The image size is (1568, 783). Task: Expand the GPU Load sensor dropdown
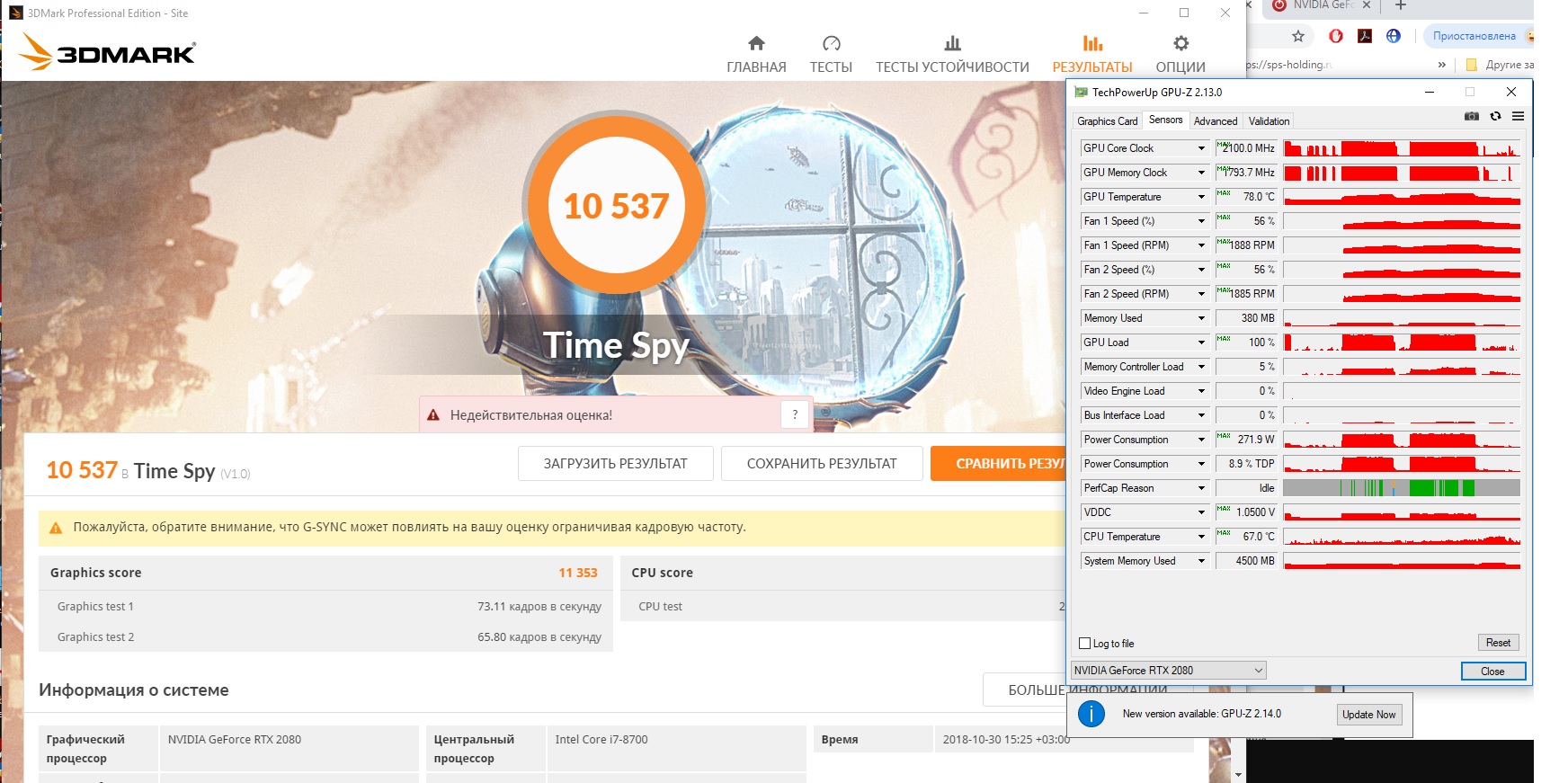coord(1201,343)
